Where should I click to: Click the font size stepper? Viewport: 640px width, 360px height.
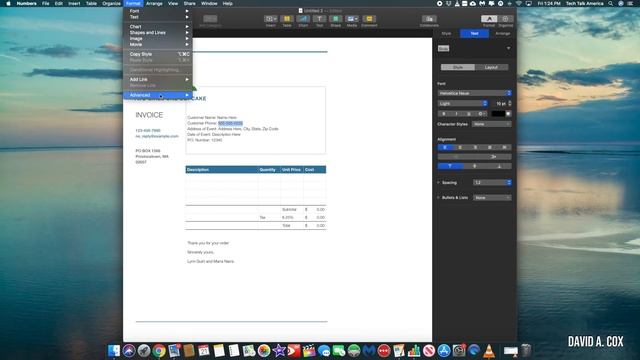coord(510,104)
